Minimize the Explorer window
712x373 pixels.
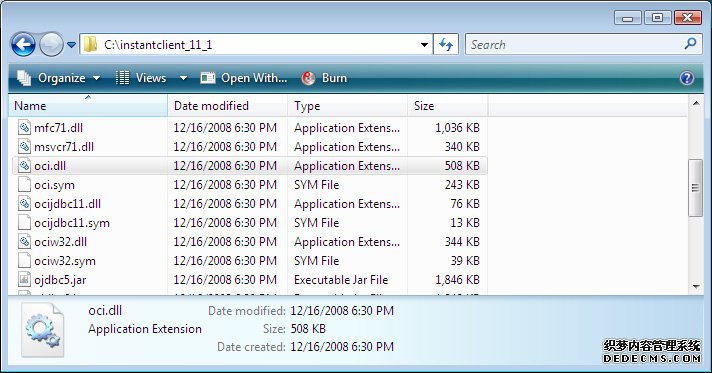point(628,18)
